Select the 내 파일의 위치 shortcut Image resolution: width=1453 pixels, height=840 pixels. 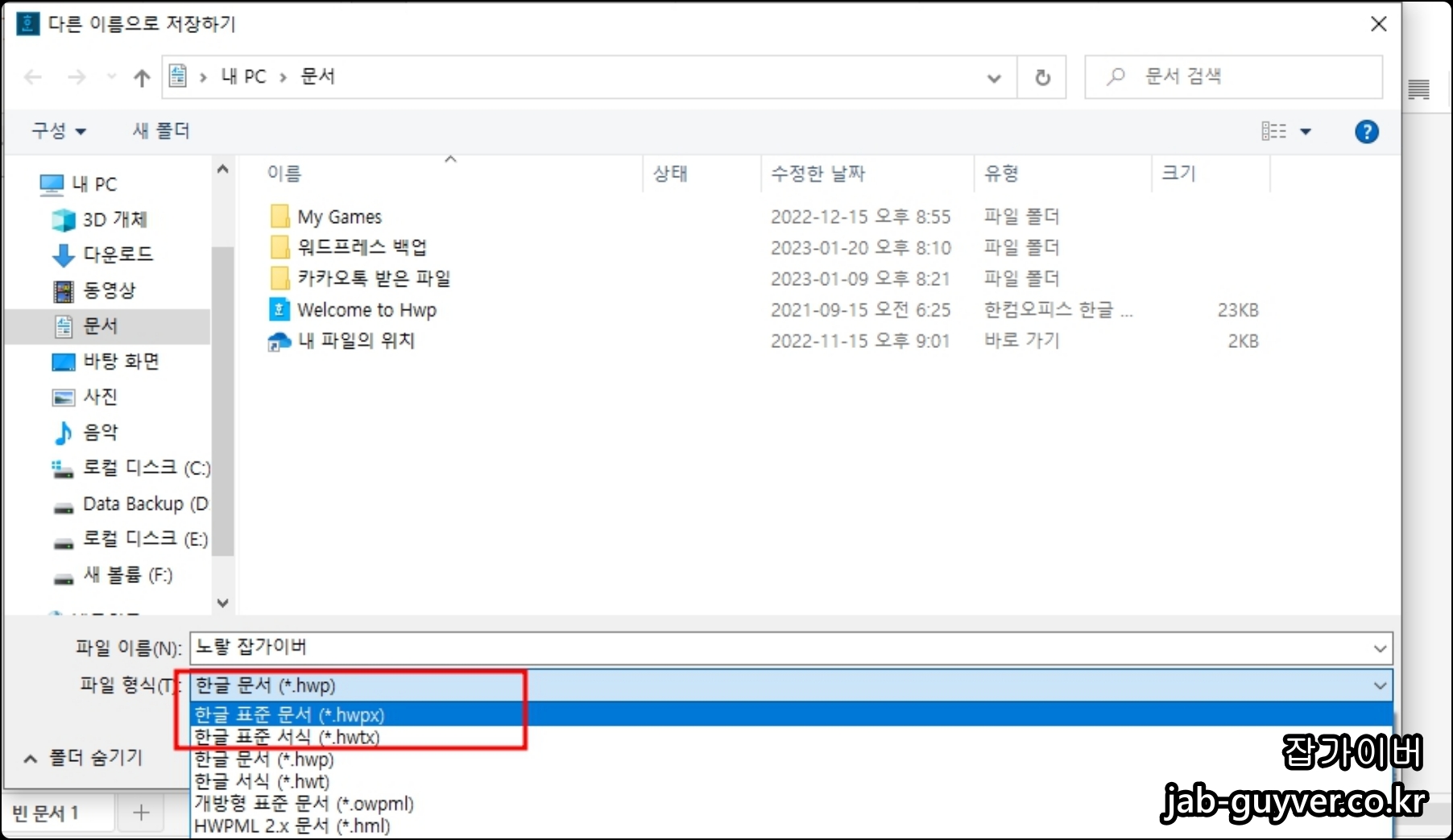[342, 341]
